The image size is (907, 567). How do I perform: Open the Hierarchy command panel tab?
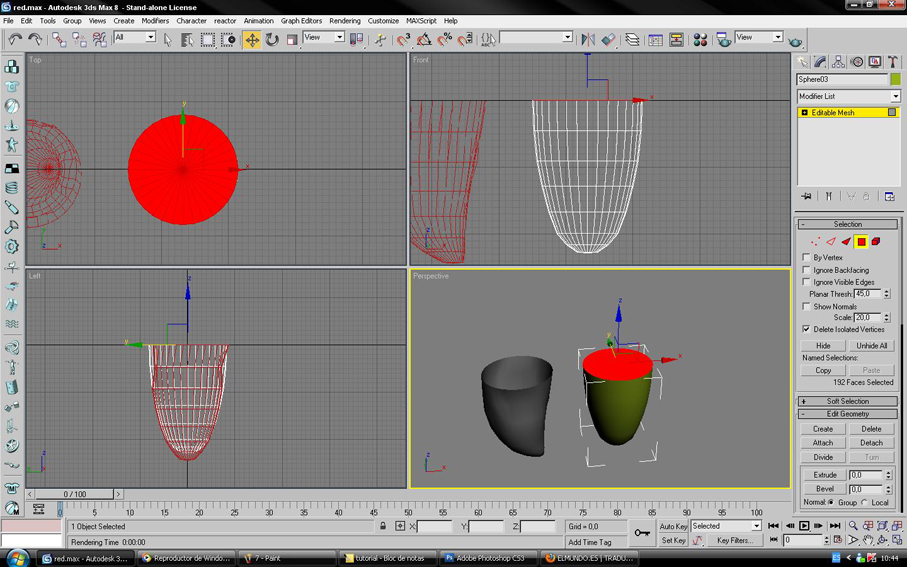838,62
